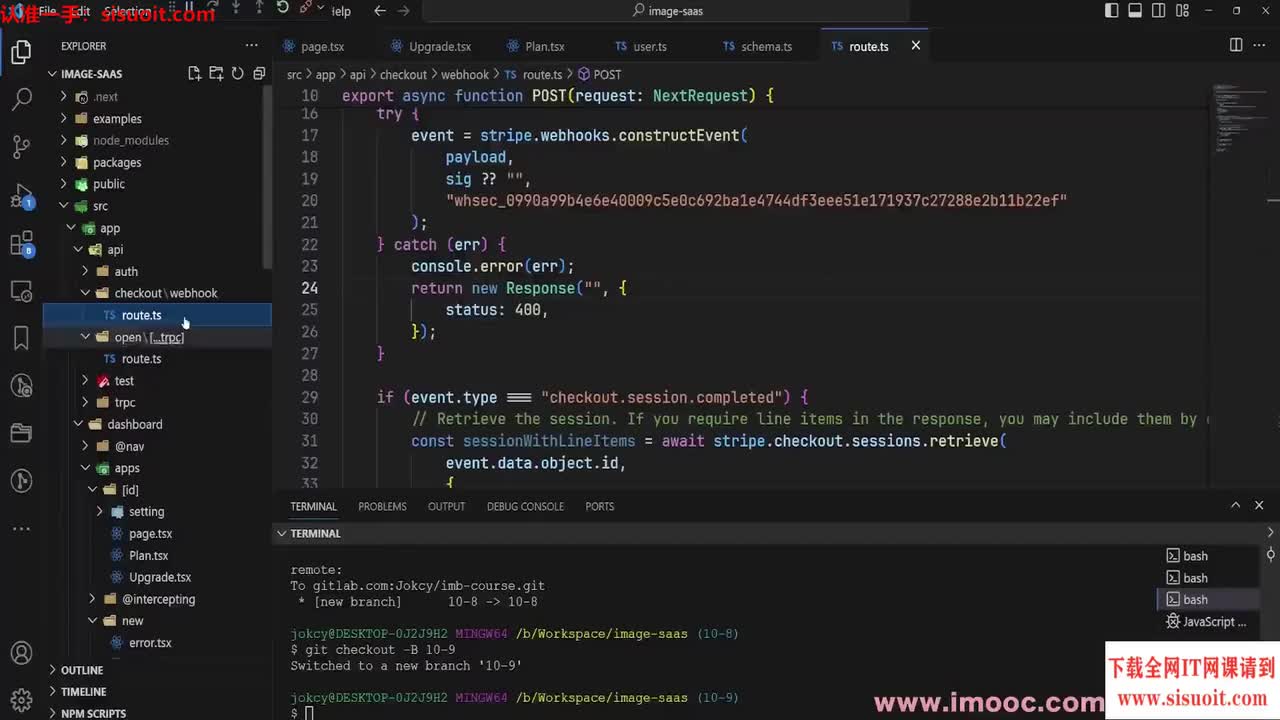The height and width of the screenshot is (720, 1280).
Task: Open Explorer views and more actions menu
Action: [x=252, y=46]
